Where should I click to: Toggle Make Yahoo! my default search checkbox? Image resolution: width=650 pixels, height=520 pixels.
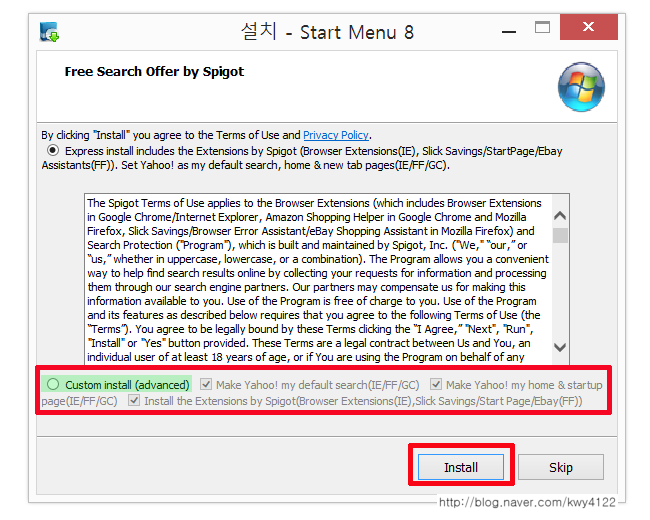206,384
